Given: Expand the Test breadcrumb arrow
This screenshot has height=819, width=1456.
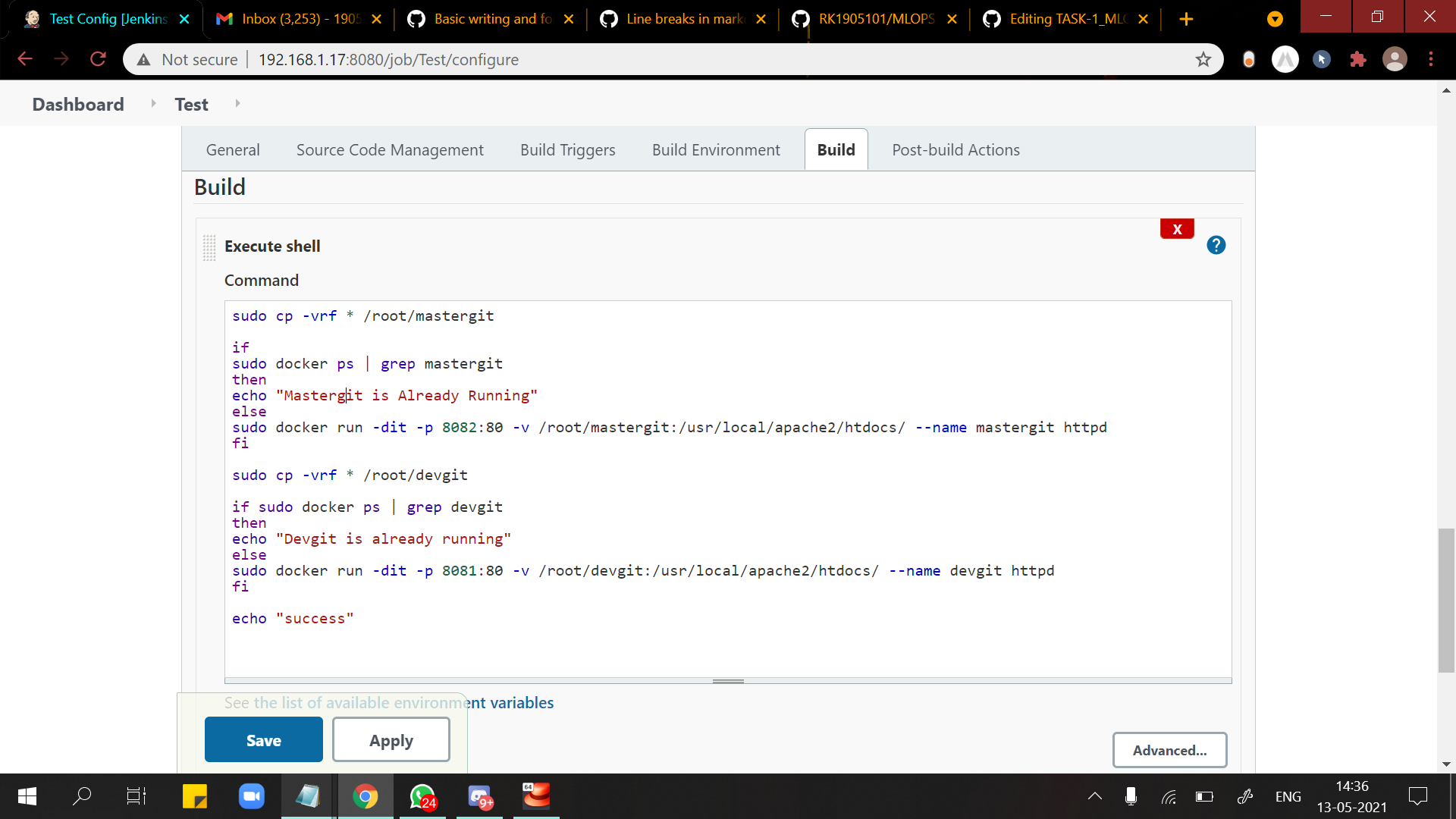Looking at the screenshot, I should (237, 103).
